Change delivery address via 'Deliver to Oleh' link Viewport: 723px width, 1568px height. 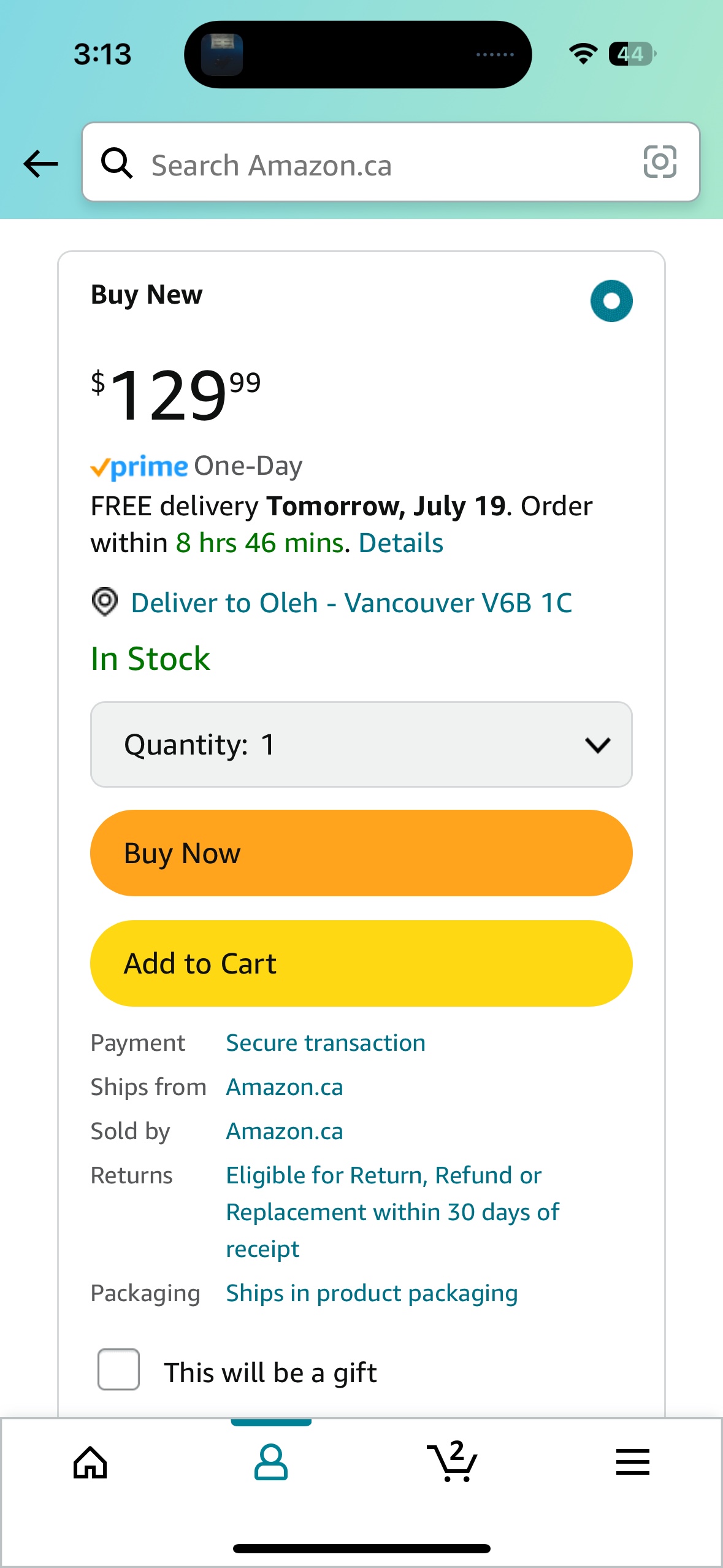coord(351,604)
